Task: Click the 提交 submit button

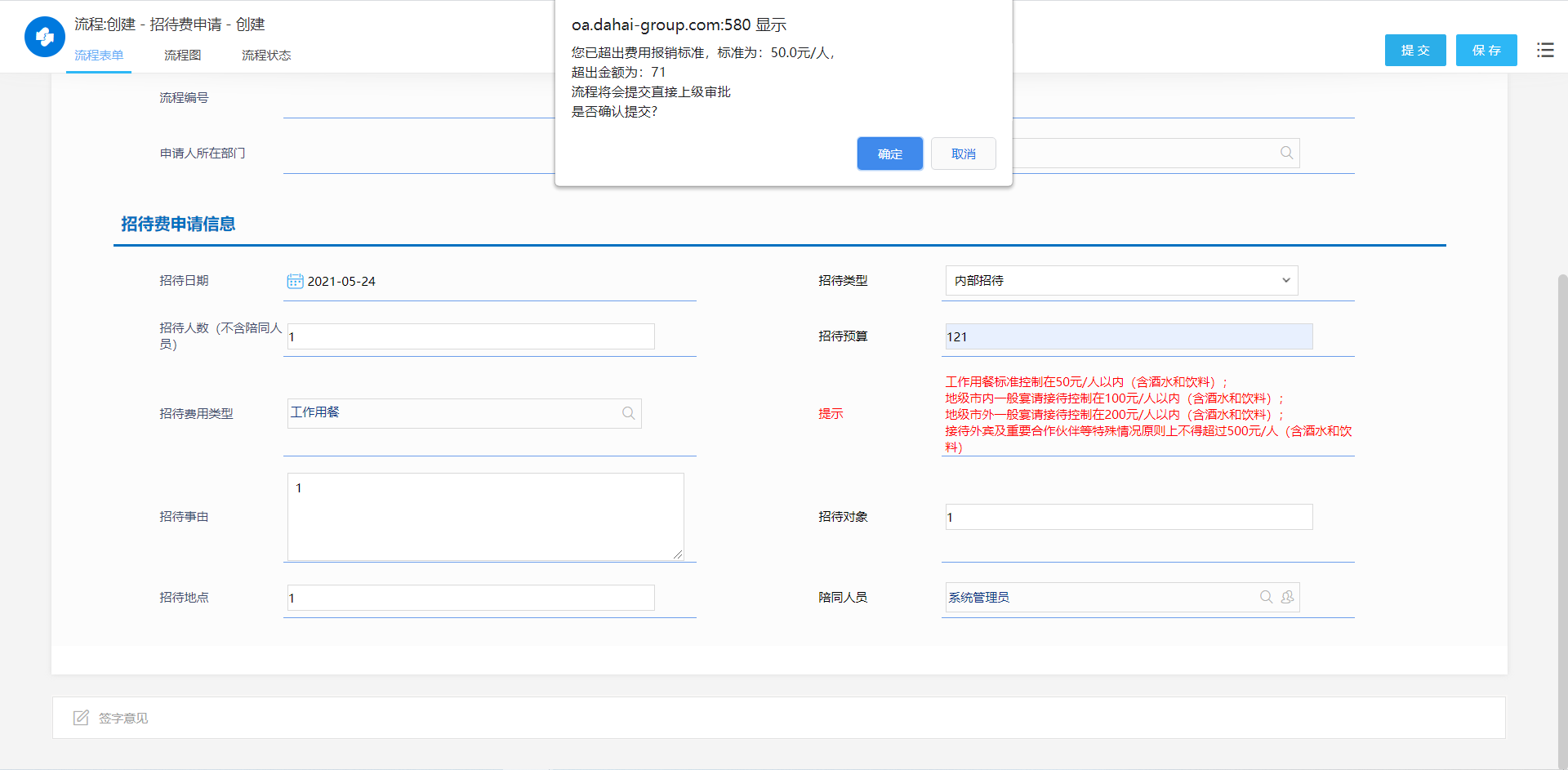Action: [1415, 50]
